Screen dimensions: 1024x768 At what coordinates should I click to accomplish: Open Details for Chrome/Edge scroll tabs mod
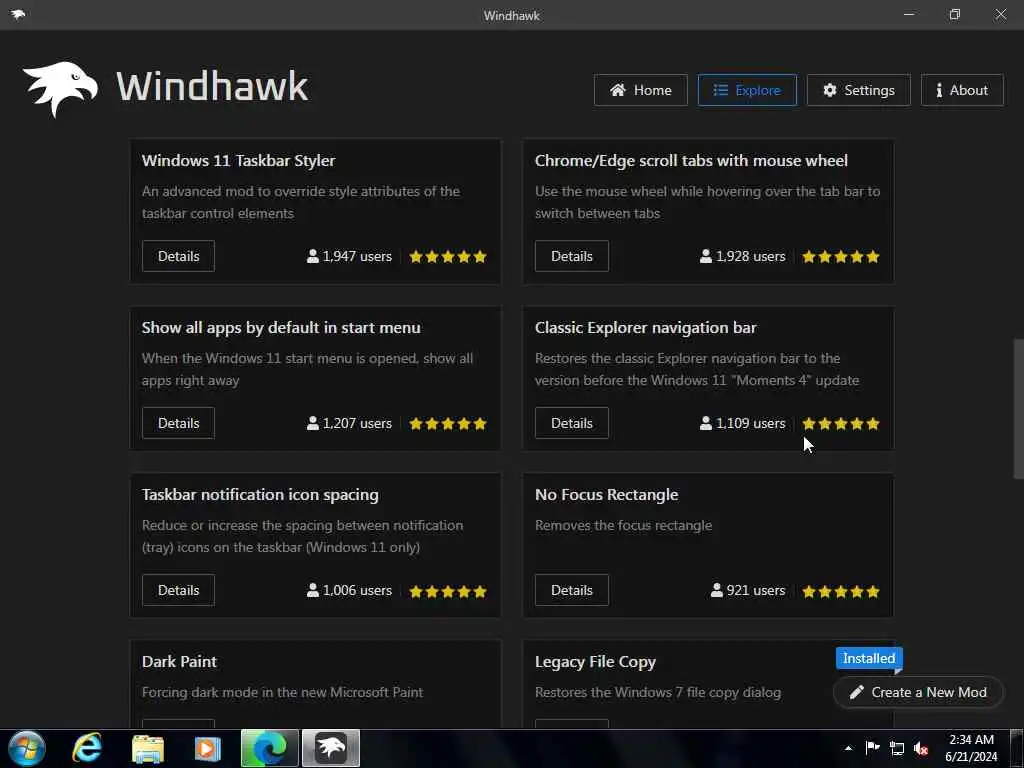pos(571,256)
